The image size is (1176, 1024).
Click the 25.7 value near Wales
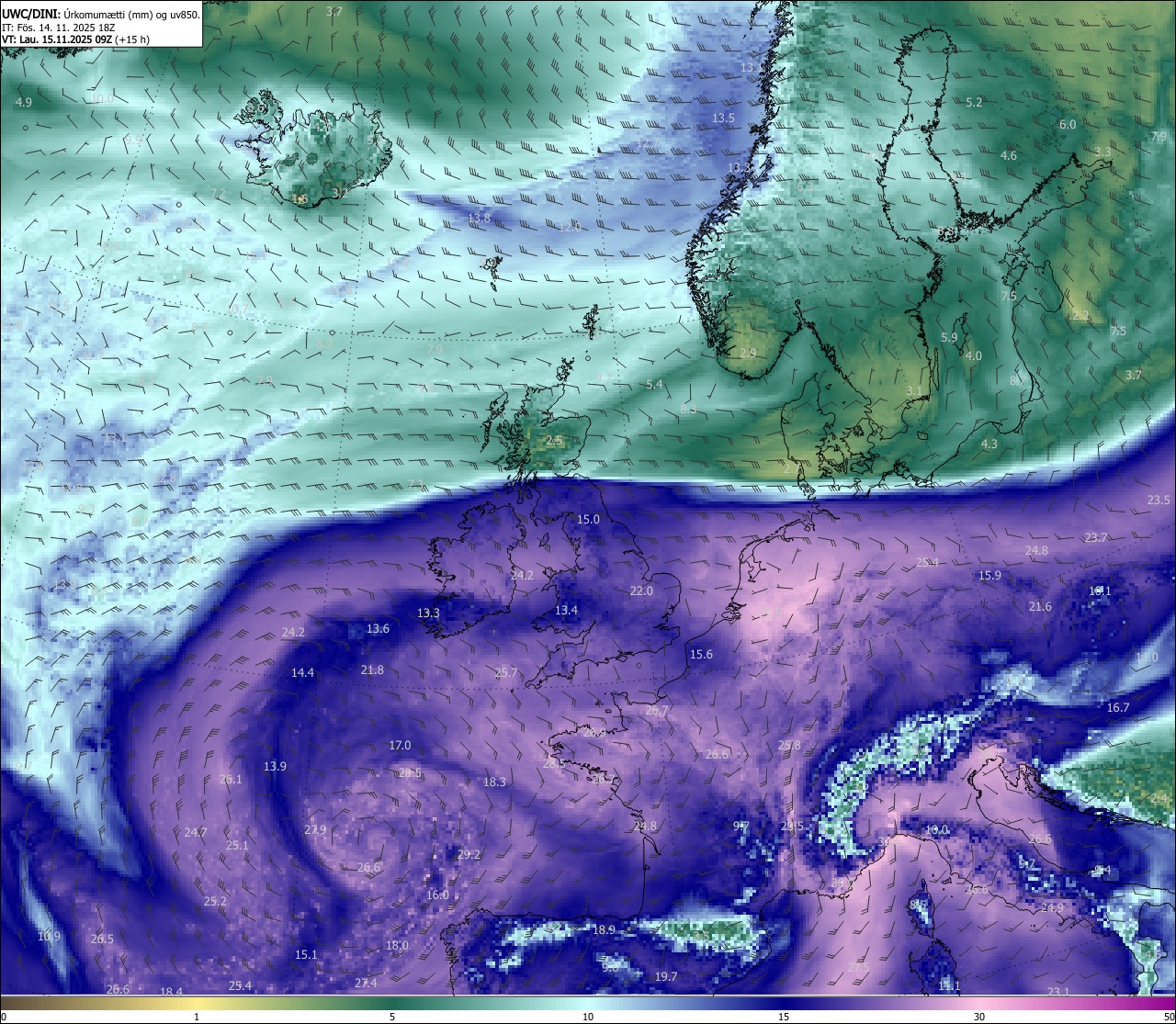(x=506, y=672)
